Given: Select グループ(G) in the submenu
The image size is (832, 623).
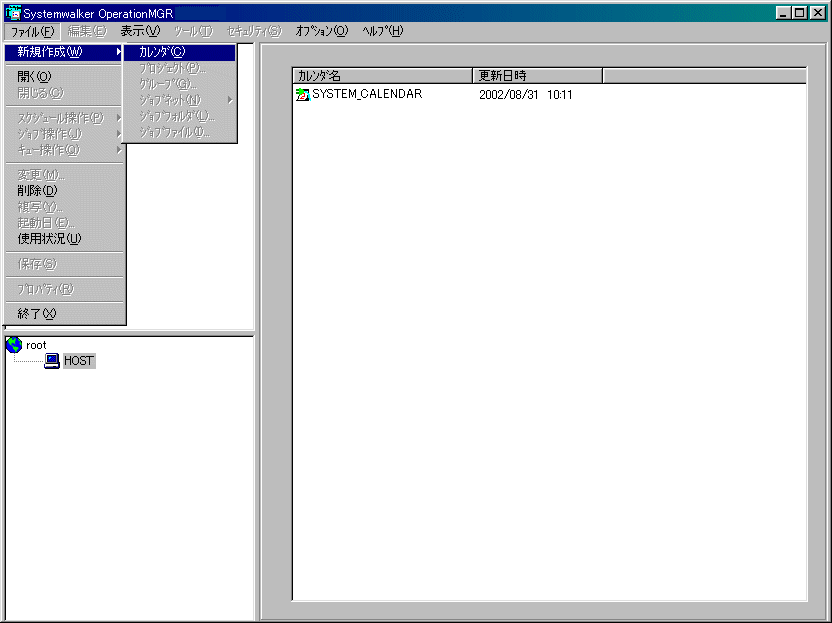Looking at the screenshot, I should pos(179,84).
